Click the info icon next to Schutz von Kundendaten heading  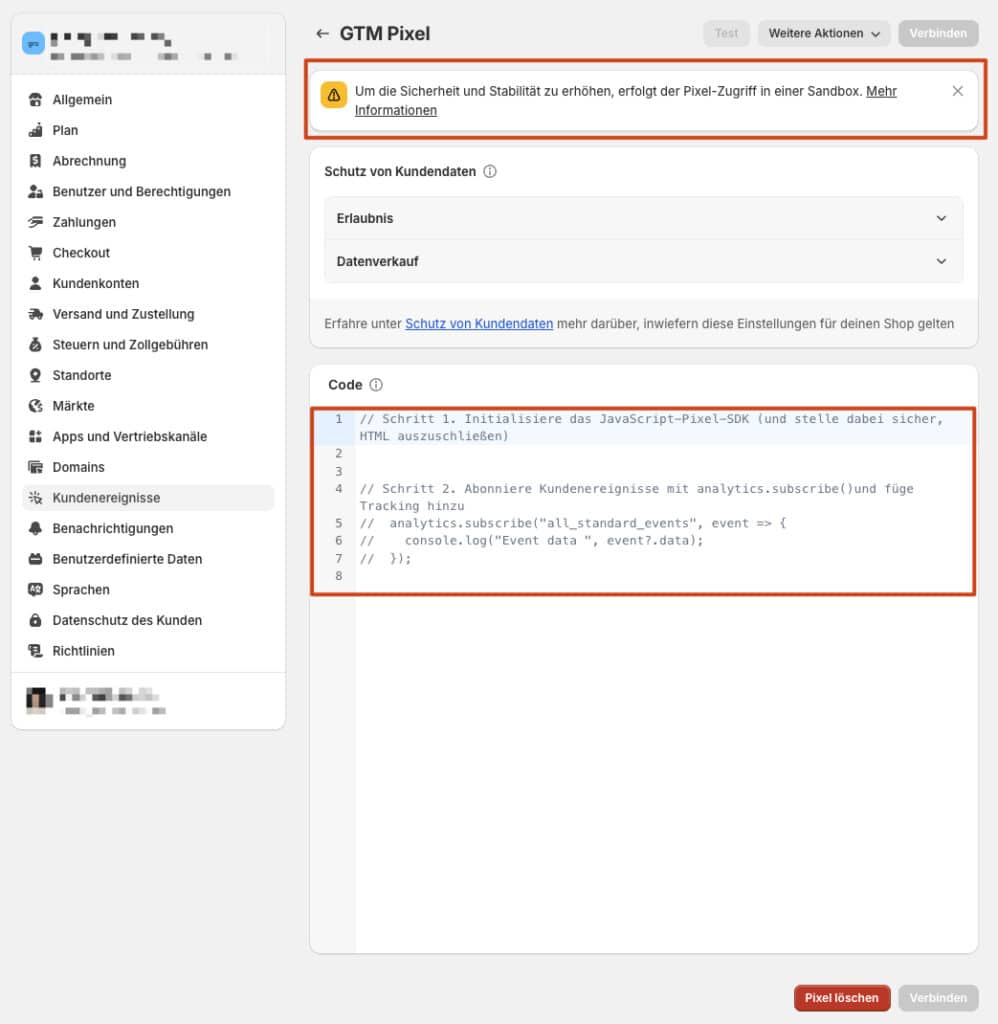click(490, 172)
